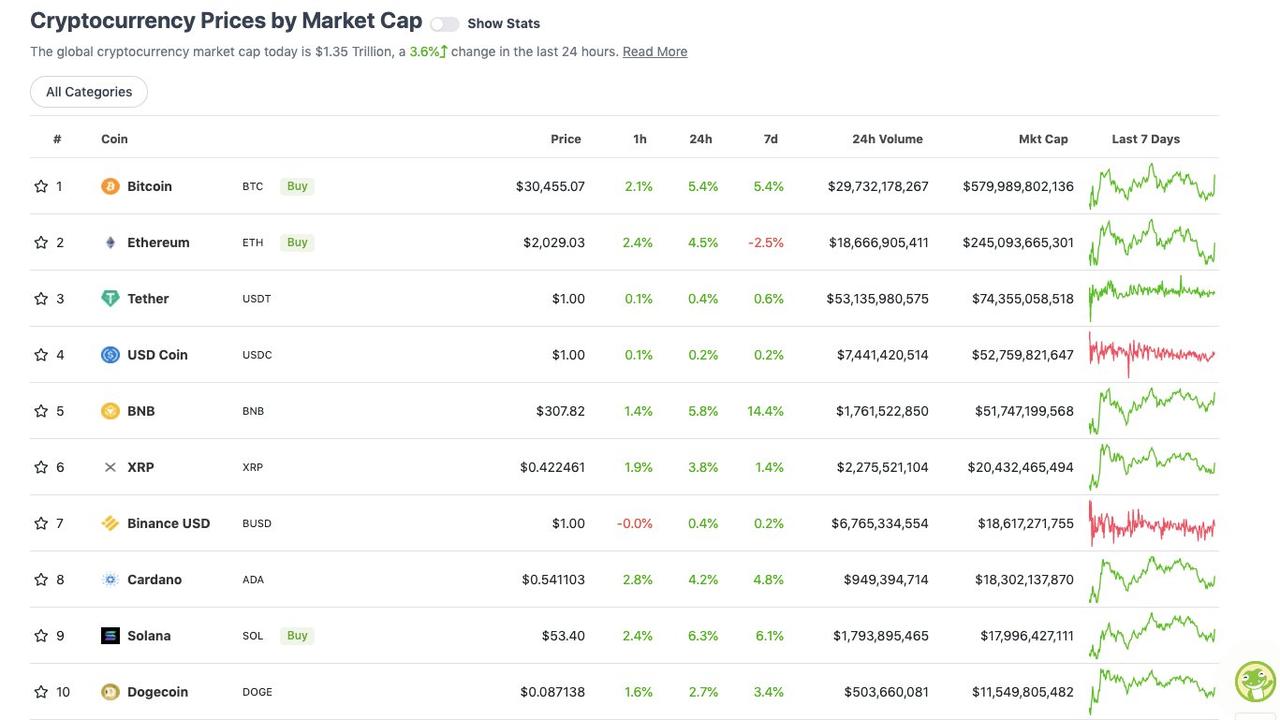Open the Cardano coin name link

154,579
